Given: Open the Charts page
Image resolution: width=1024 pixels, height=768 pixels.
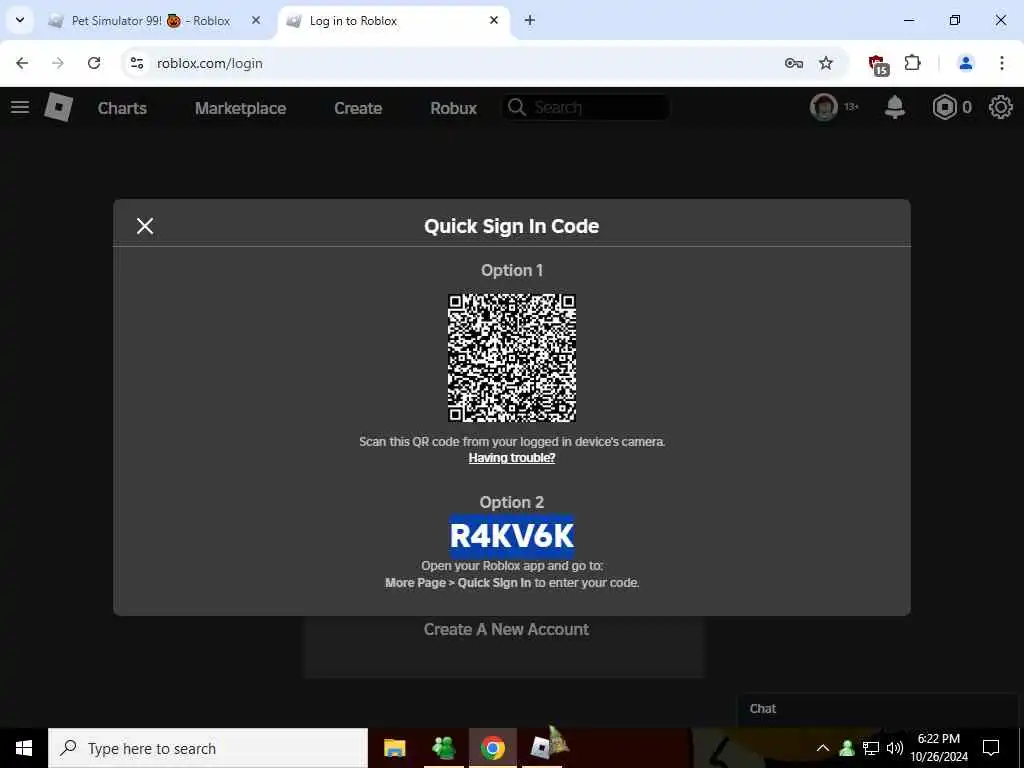Looking at the screenshot, I should pos(122,108).
